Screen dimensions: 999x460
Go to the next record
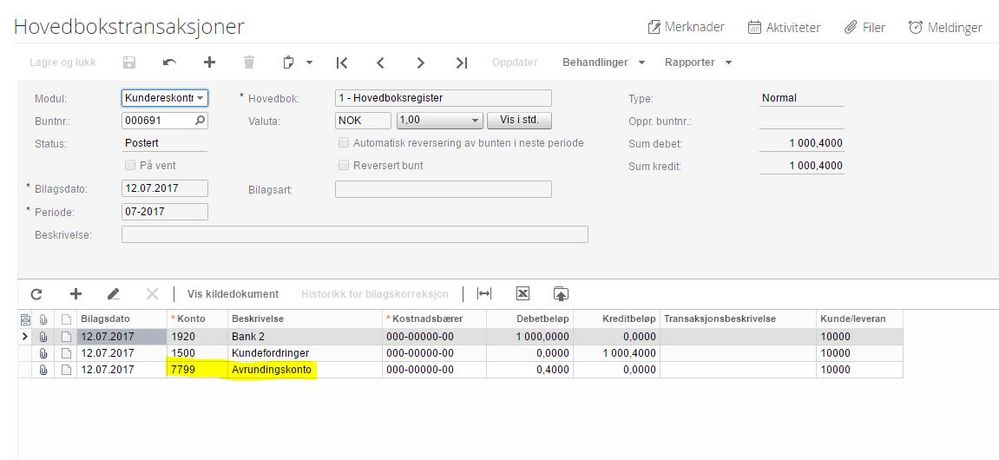pos(420,62)
